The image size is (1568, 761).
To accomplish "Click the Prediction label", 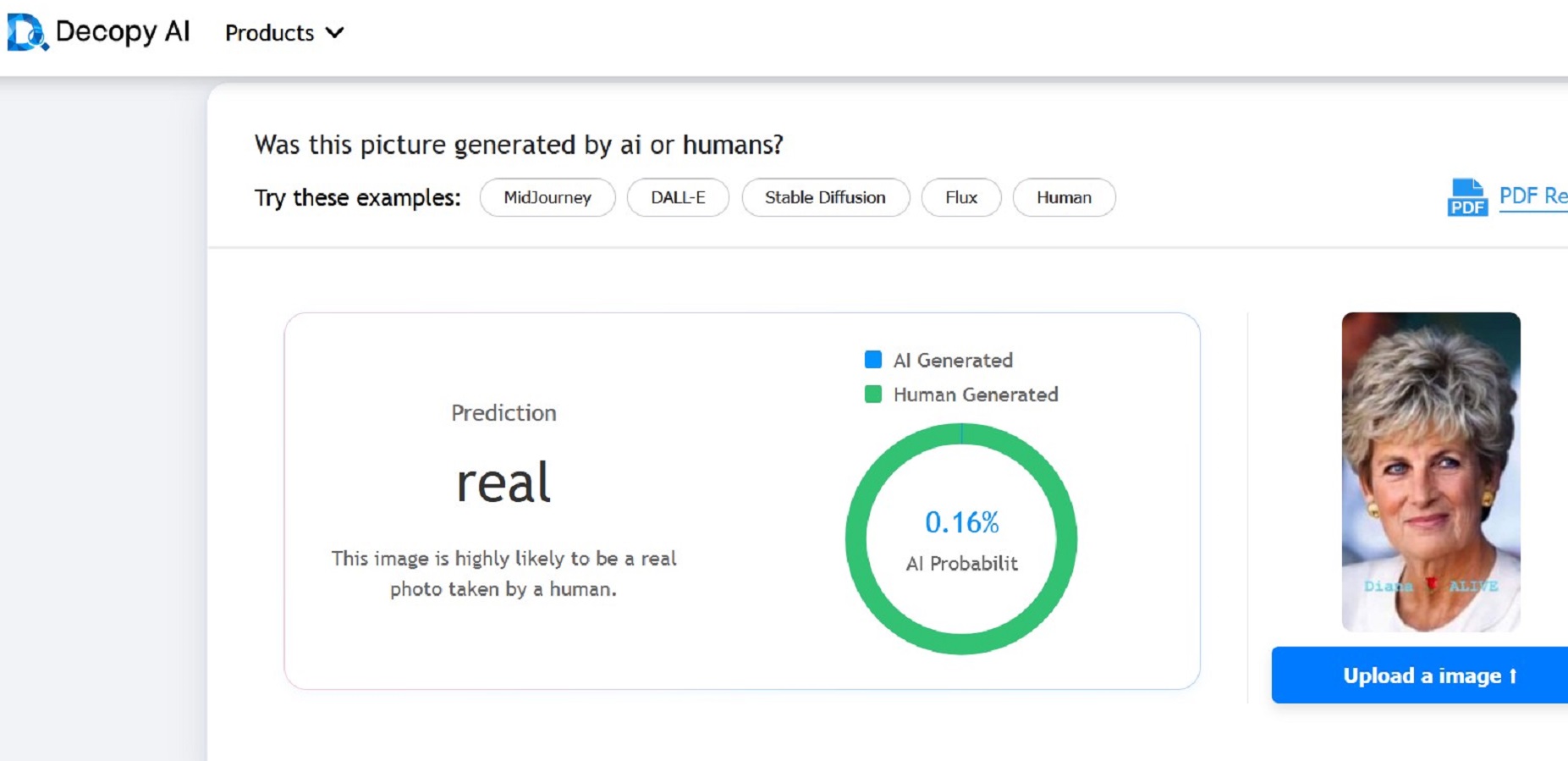I will point(503,413).
